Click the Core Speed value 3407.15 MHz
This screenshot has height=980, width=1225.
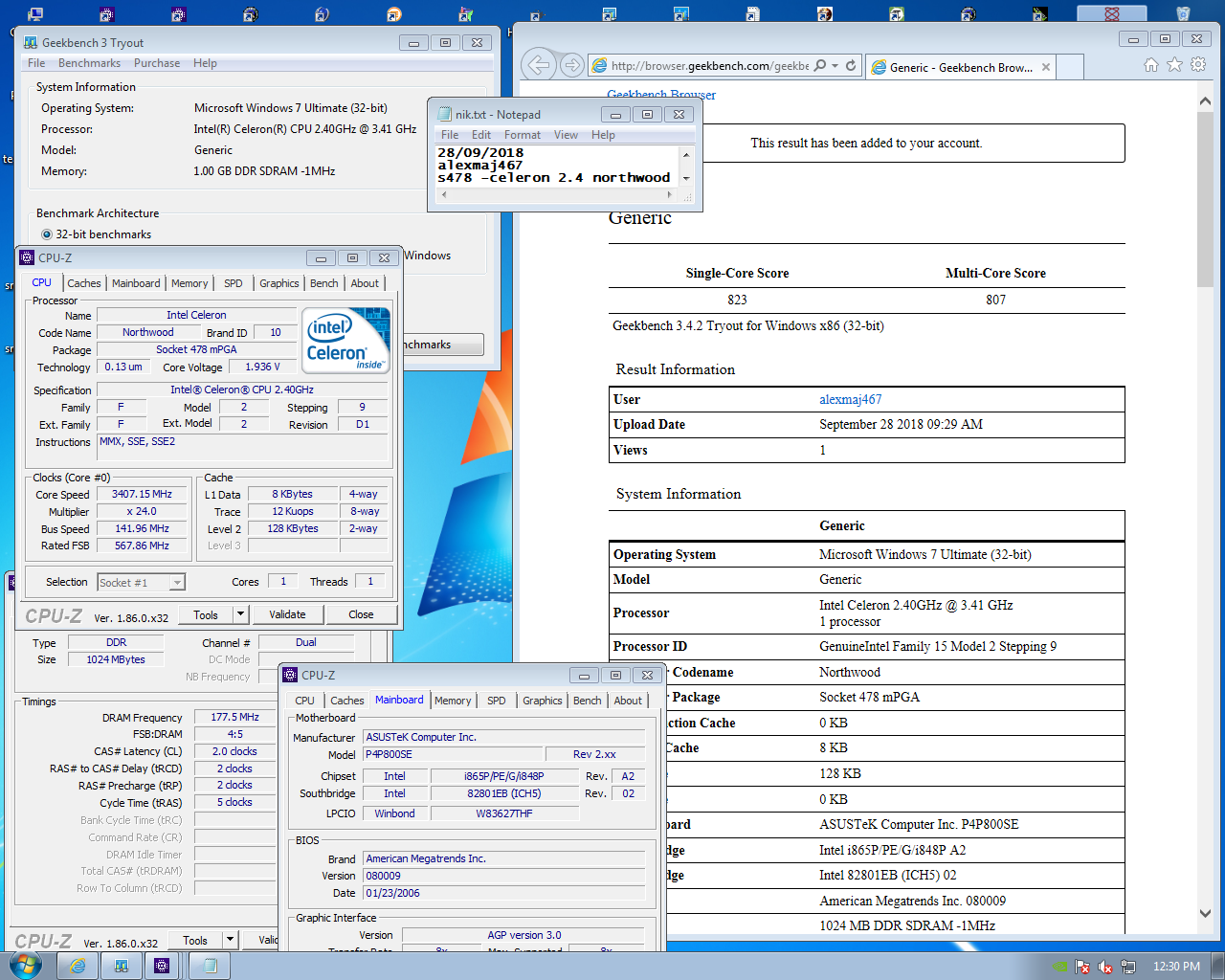click(x=142, y=495)
